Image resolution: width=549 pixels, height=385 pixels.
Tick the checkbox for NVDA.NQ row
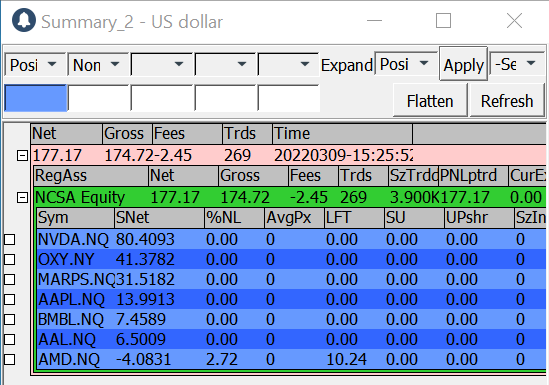pos(10,240)
